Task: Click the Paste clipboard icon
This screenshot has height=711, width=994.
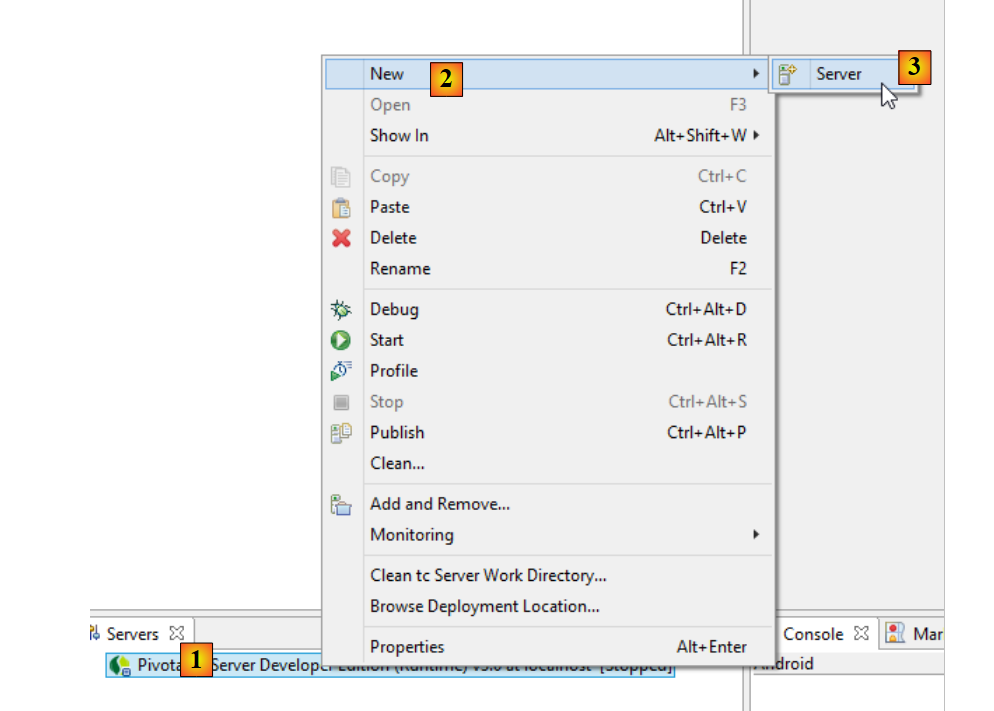Action: (x=341, y=208)
